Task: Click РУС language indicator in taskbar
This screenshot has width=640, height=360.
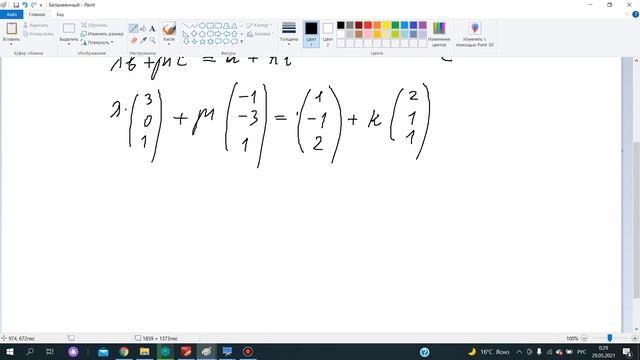Action: [x=581, y=351]
